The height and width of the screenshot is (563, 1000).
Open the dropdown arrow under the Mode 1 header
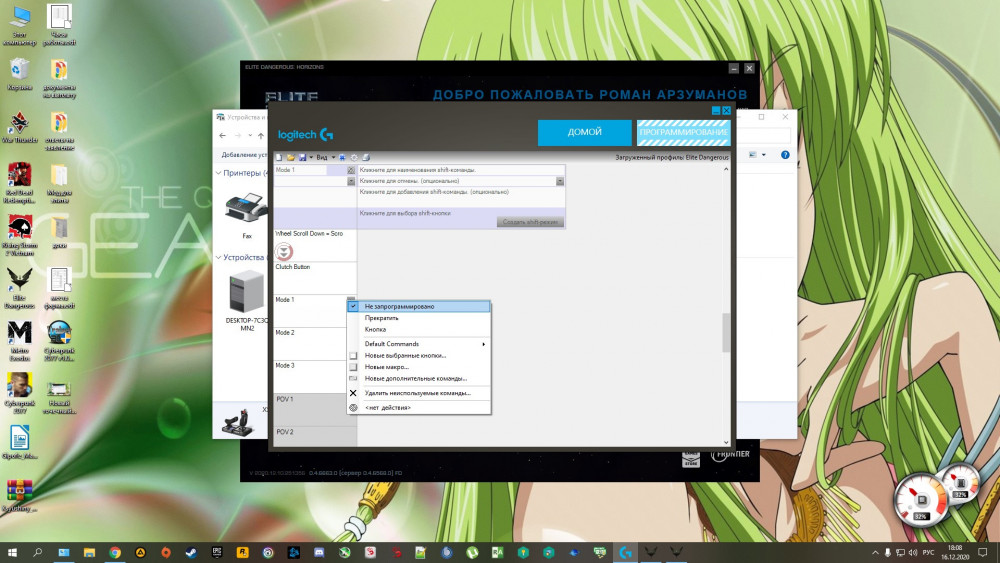click(351, 181)
